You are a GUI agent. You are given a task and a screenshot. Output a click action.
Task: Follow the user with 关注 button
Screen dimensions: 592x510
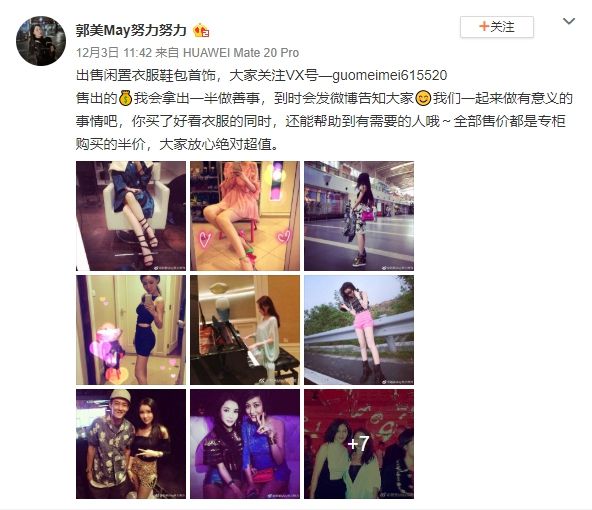click(x=496, y=27)
